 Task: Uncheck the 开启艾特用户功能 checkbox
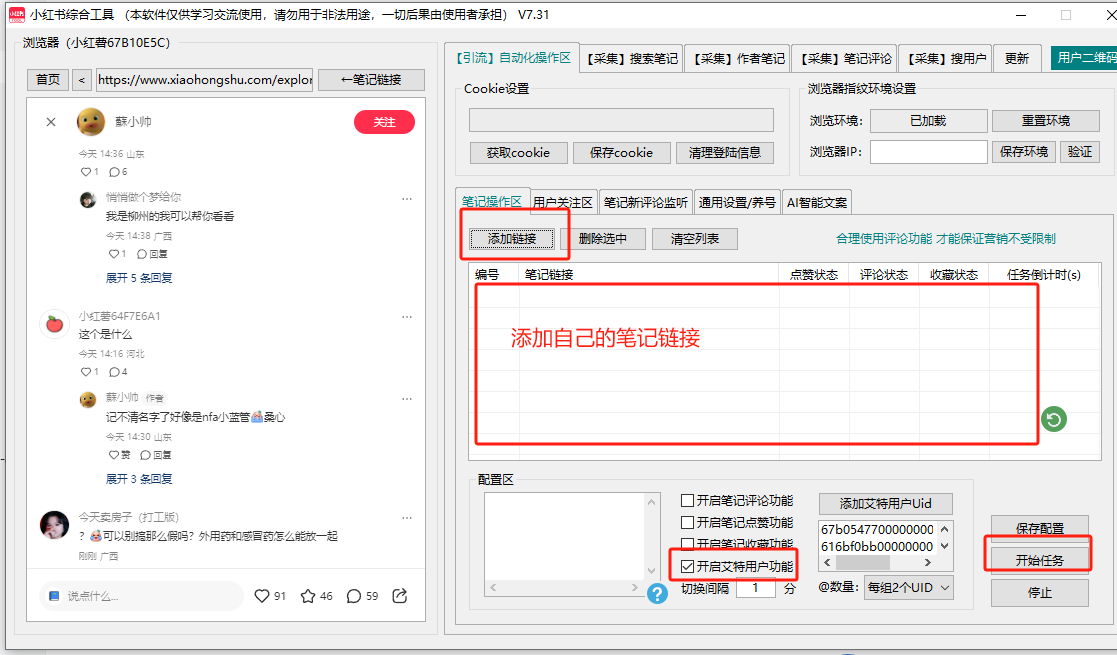click(x=687, y=567)
